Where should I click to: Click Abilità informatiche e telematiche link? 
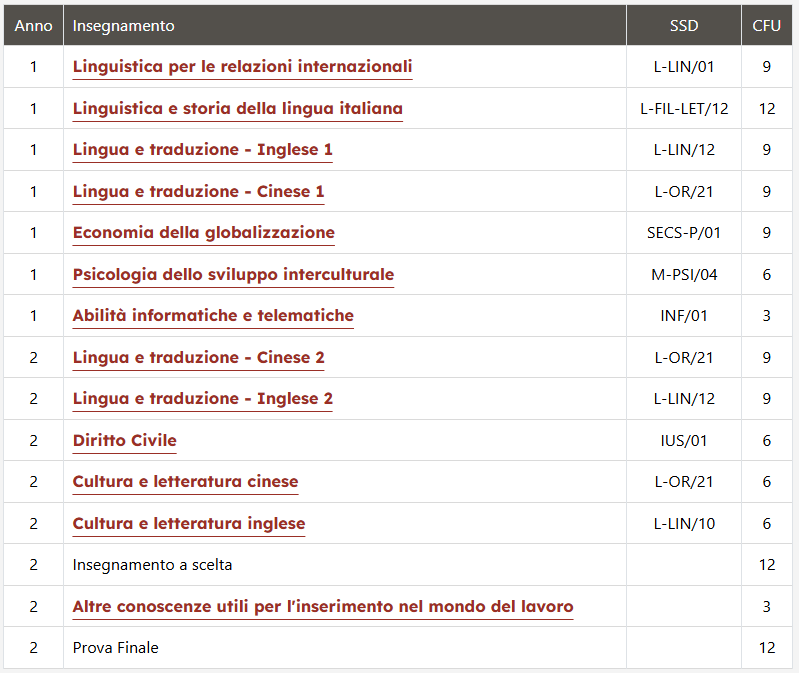pyautogui.click(x=213, y=316)
